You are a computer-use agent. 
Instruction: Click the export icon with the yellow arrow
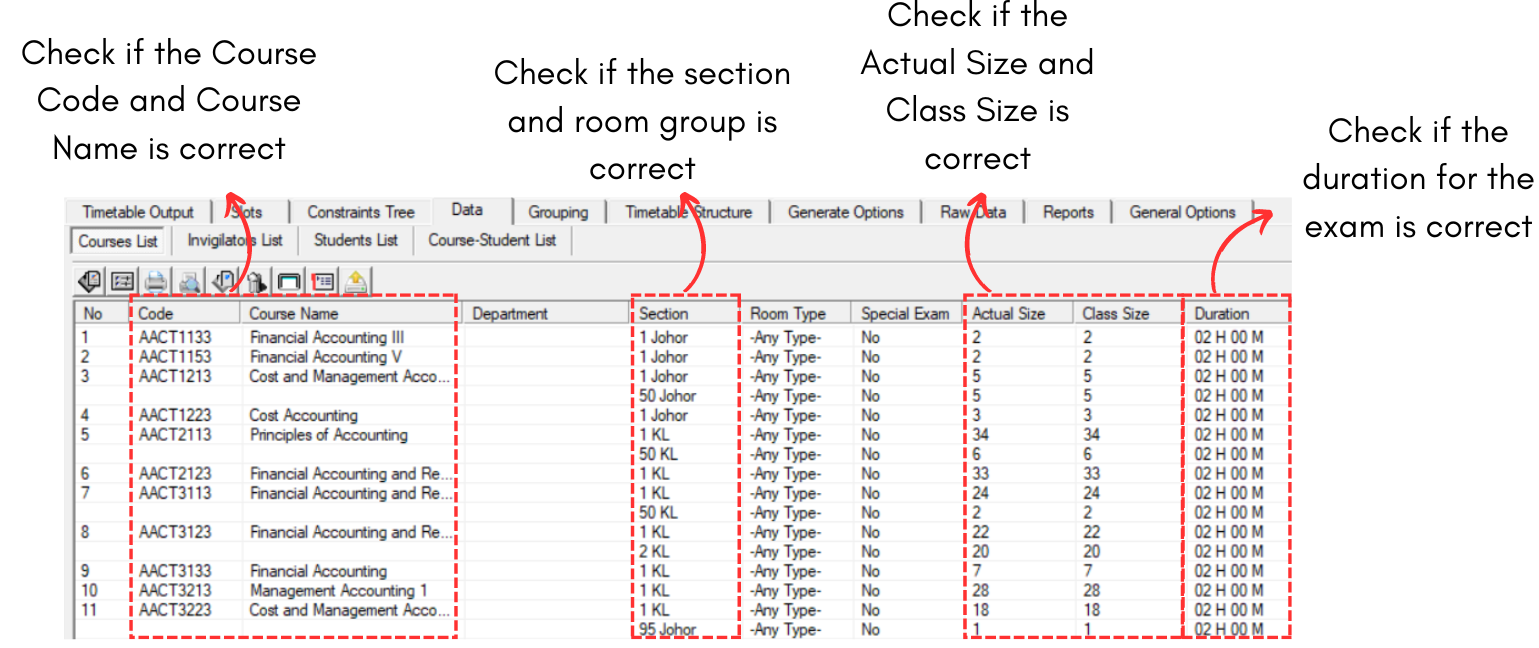click(x=355, y=282)
